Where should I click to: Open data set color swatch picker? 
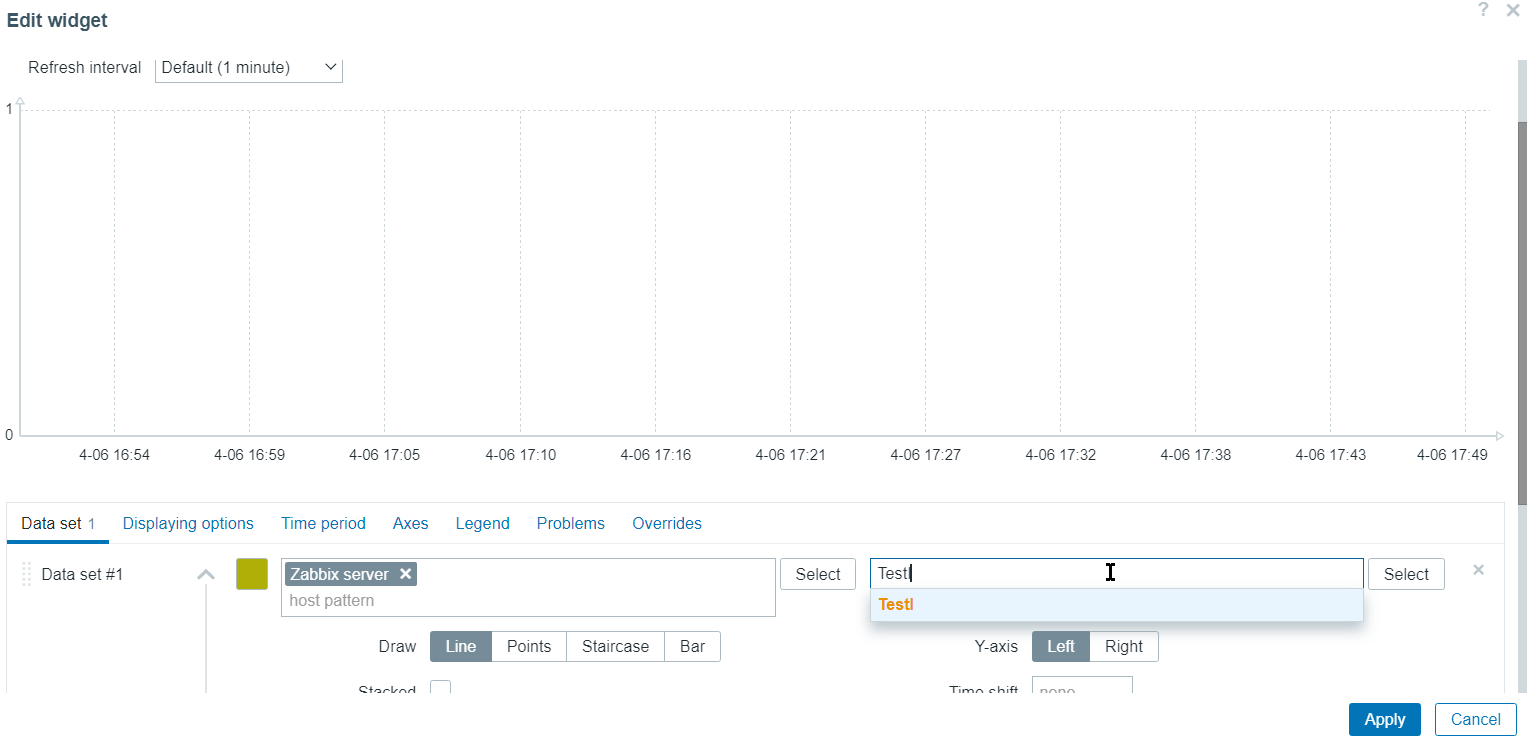pos(252,574)
